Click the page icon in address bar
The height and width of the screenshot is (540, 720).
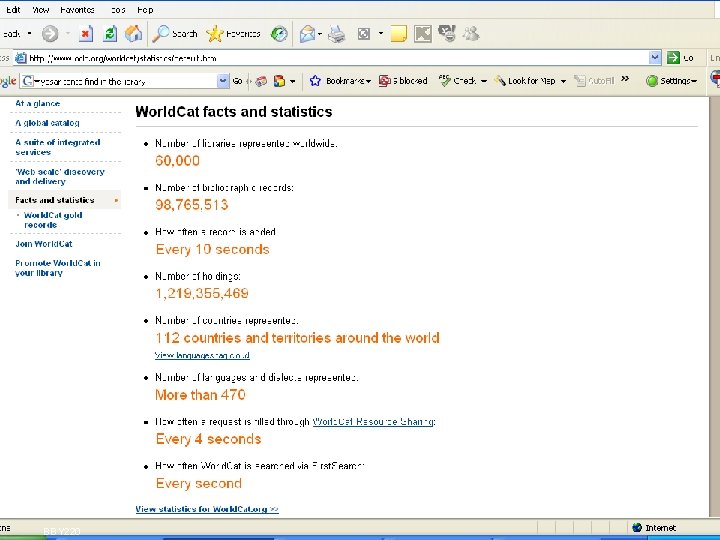pyautogui.click(x=21, y=58)
